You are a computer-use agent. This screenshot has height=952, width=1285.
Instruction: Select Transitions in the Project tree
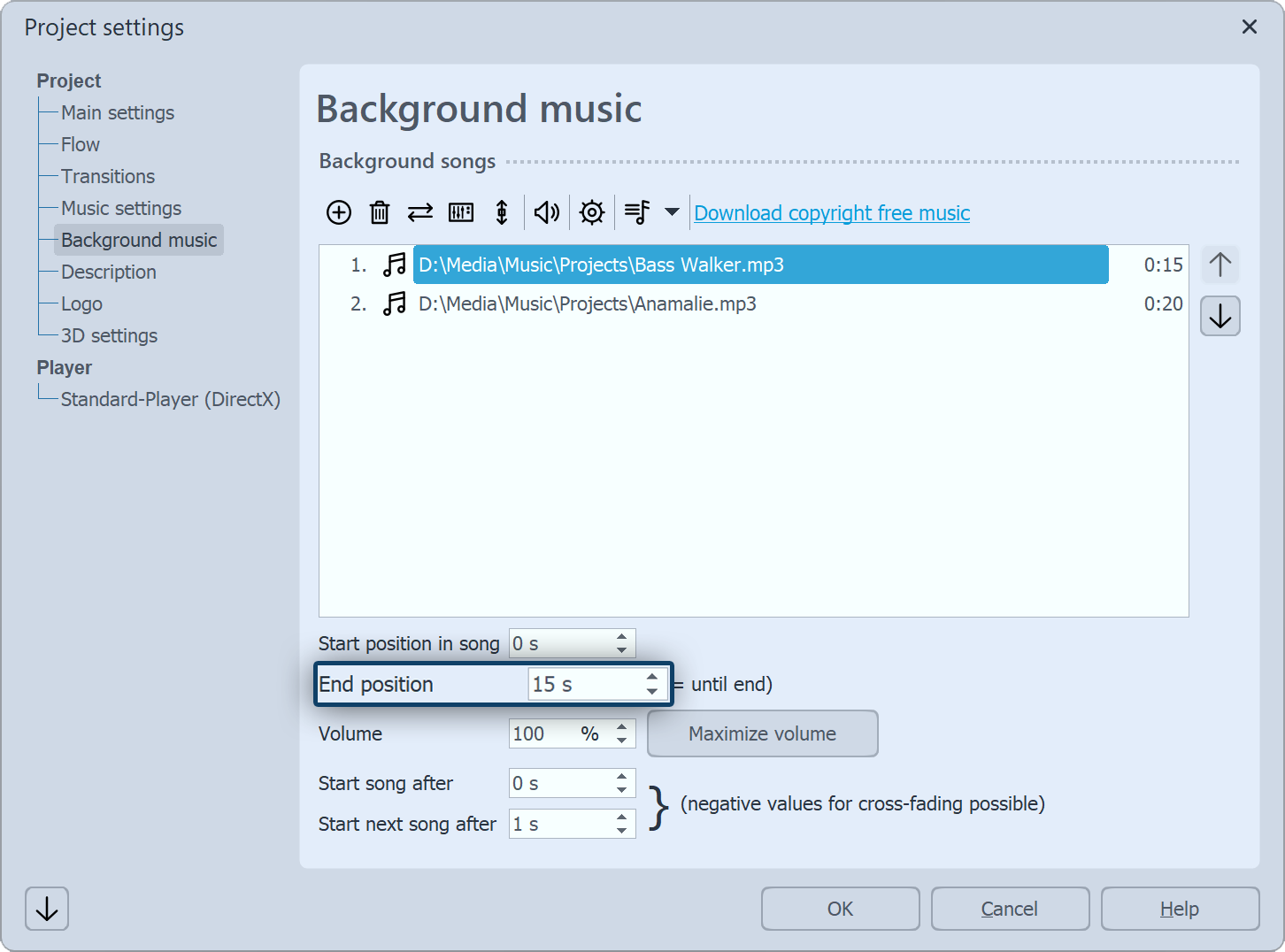coord(108,177)
